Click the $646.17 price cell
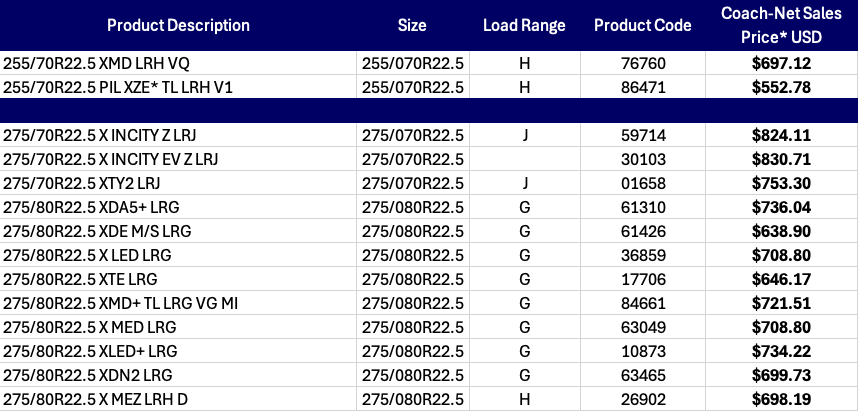 (782, 278)
